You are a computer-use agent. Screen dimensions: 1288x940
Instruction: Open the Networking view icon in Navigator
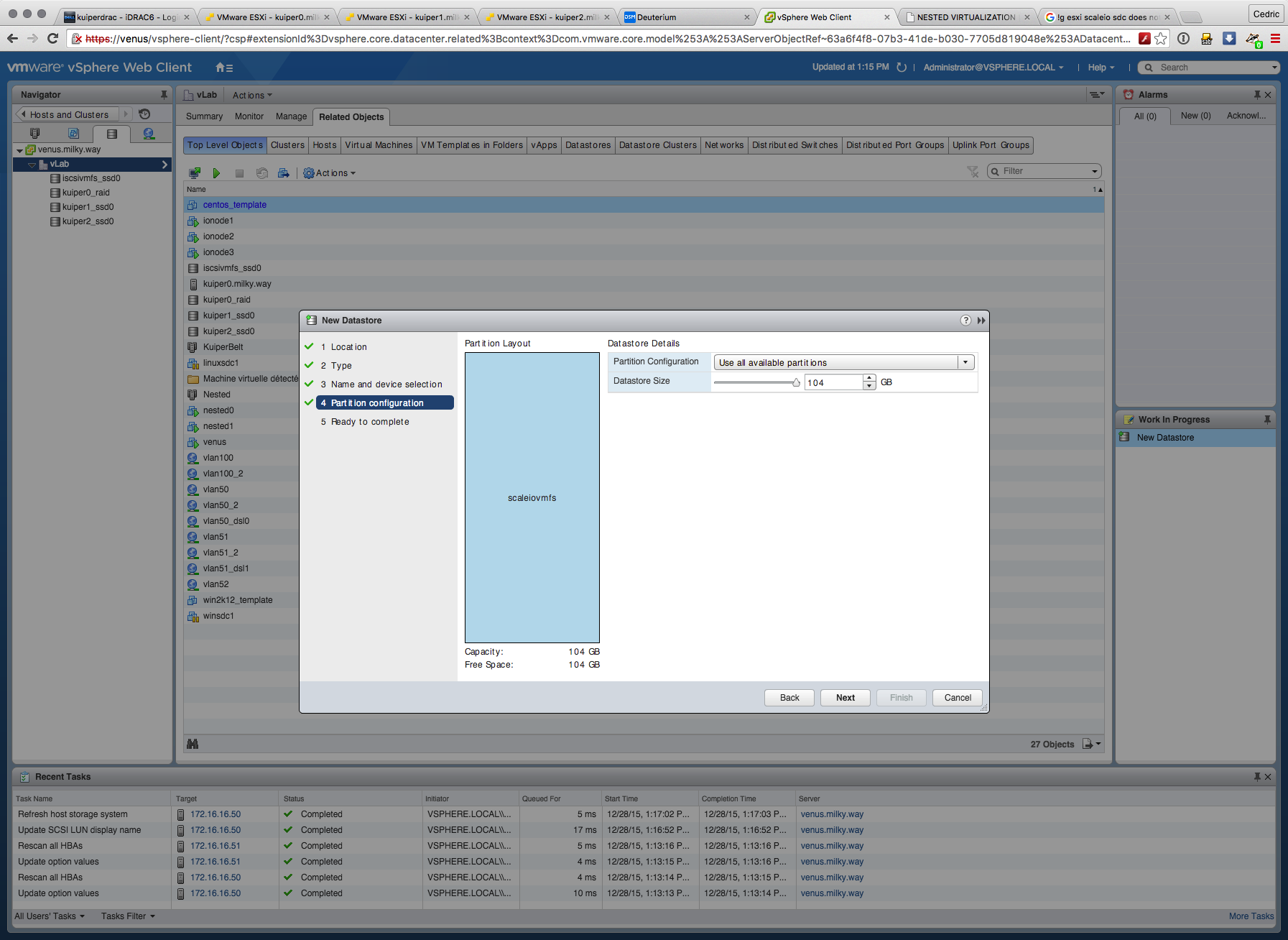pyautogui.click(x=149, y=134)
